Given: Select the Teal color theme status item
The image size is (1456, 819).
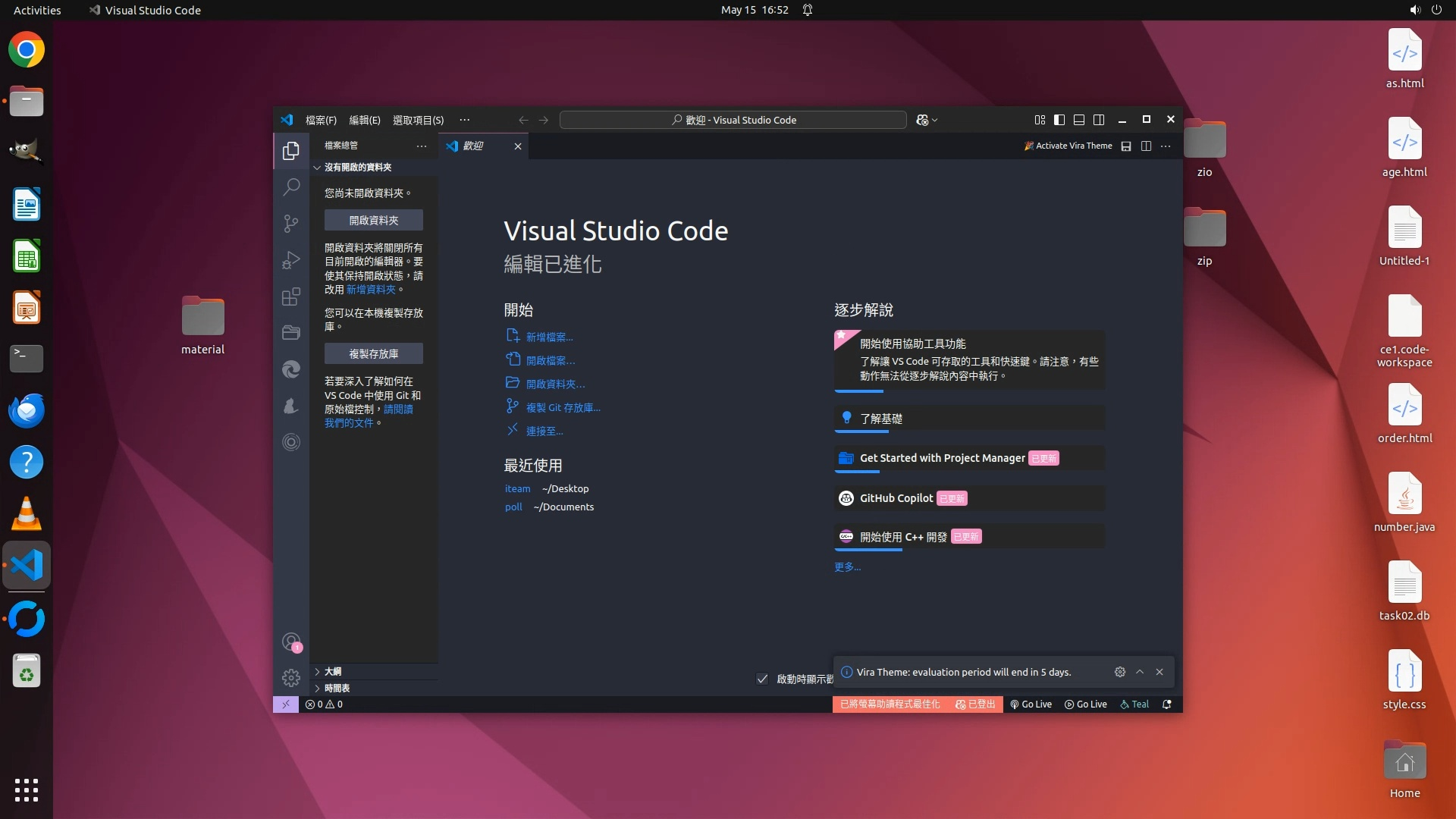Looking at the screenshot, I should [x=1134, y=704].
